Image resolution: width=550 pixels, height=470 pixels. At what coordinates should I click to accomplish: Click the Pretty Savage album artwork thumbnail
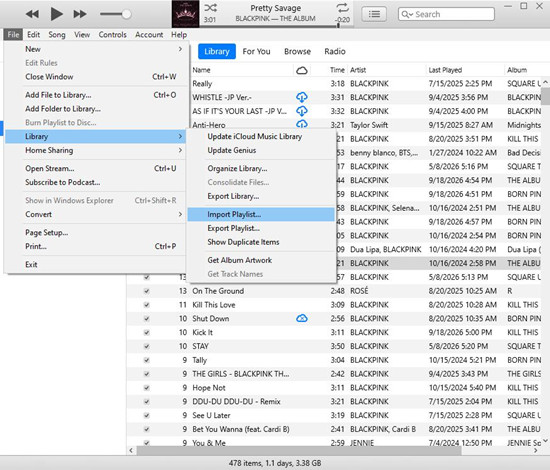[x=185, y=14]
